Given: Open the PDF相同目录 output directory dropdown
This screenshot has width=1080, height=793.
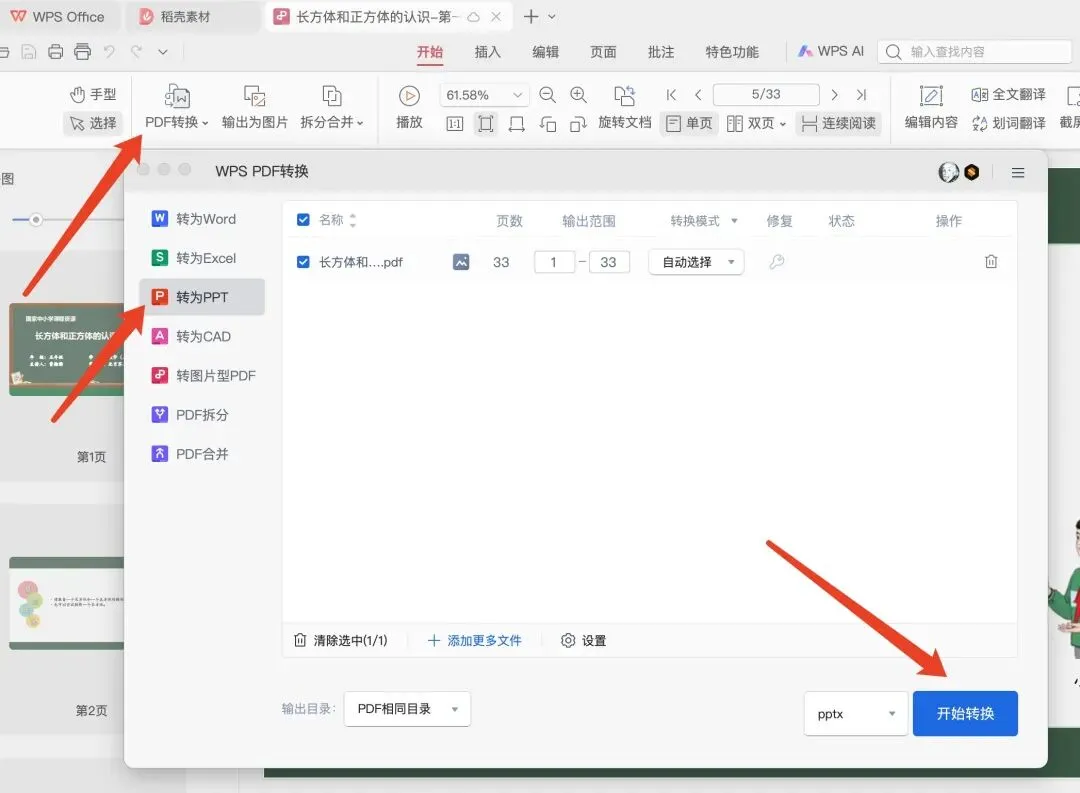Looking at the screenshot, I should pyautogui.click(x=407, y=709).
